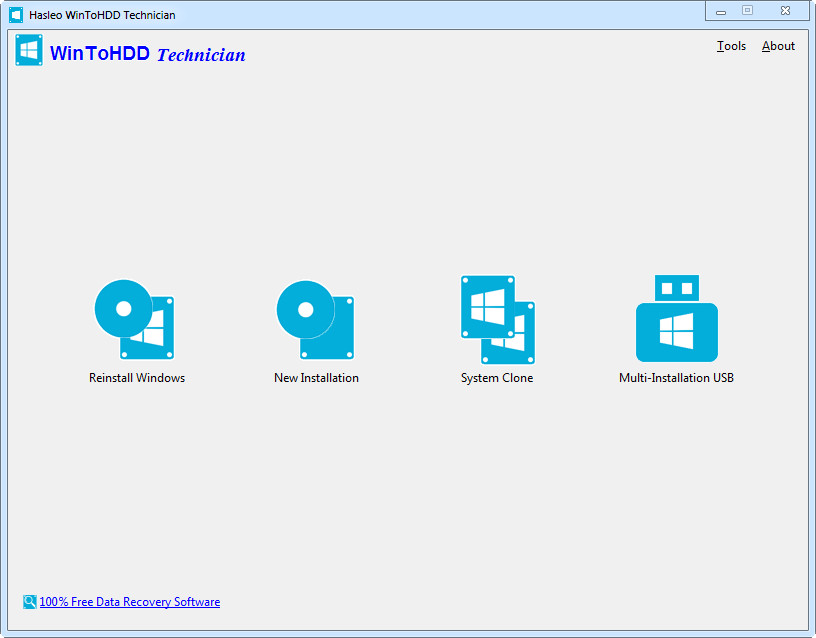Select the Reinstall Windows label
The image size is (816, 638).
coord(137,378)
